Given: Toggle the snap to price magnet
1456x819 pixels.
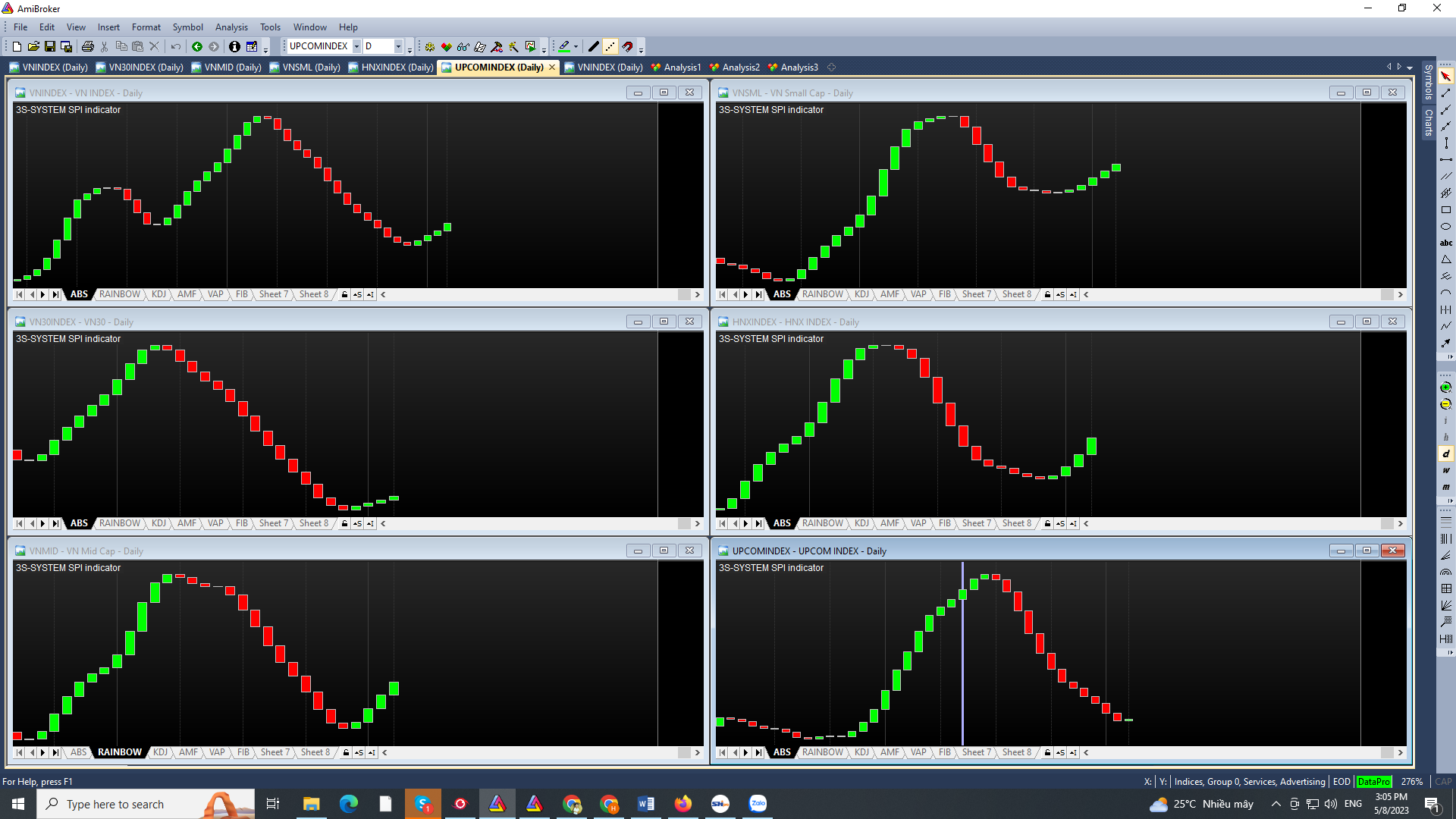Looking at the screenshot, I should 627,46.
